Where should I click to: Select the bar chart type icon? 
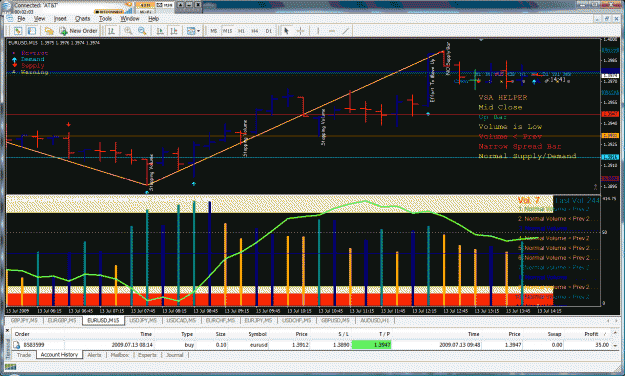pyautogui.click(x=112, y=31)
